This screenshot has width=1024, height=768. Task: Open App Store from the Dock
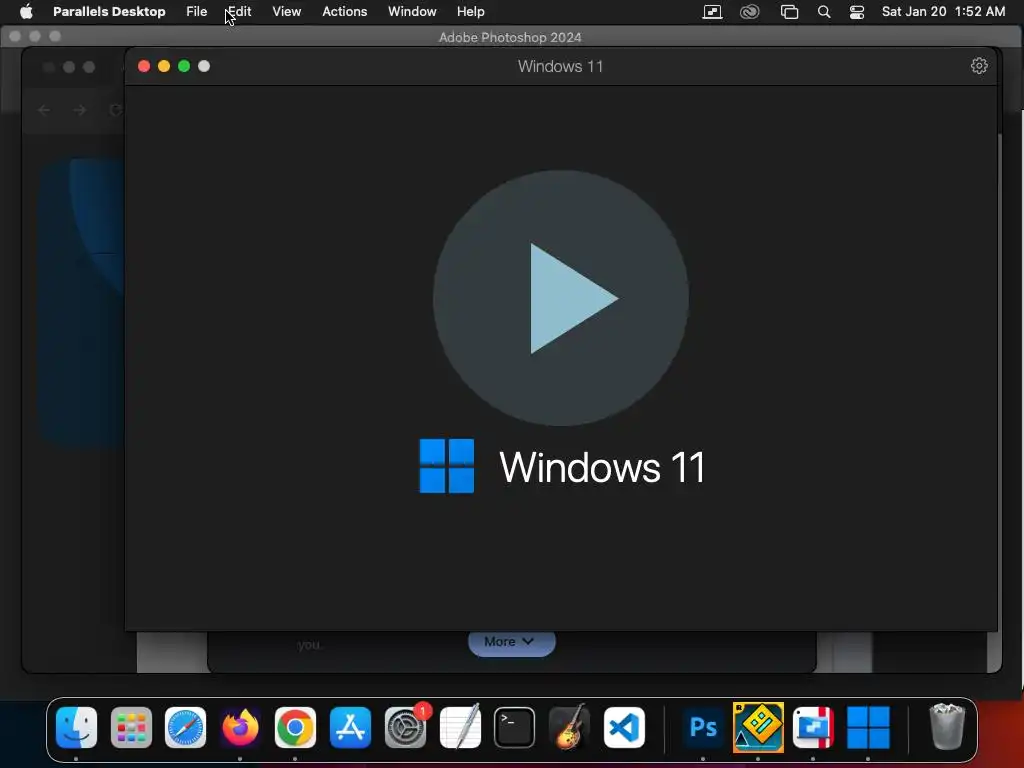point(350,728)
